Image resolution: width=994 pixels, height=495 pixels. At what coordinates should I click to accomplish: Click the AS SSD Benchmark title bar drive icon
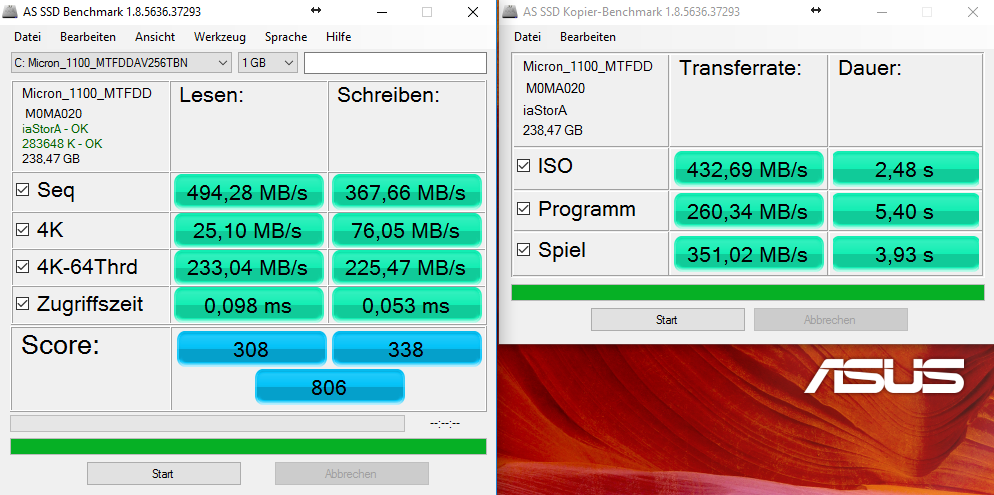[x=10, y=12]
